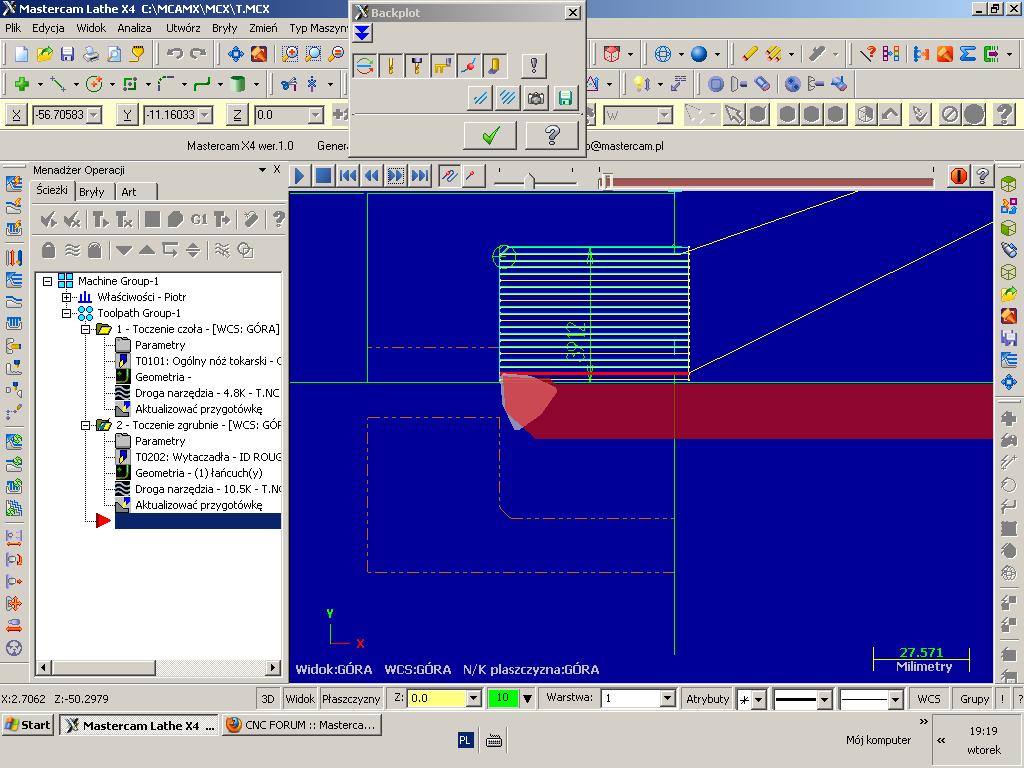Open the X coordinate dropdown
Viewport: 1024px width, 768px height.
pyautogui.click(x=94, y=115)
